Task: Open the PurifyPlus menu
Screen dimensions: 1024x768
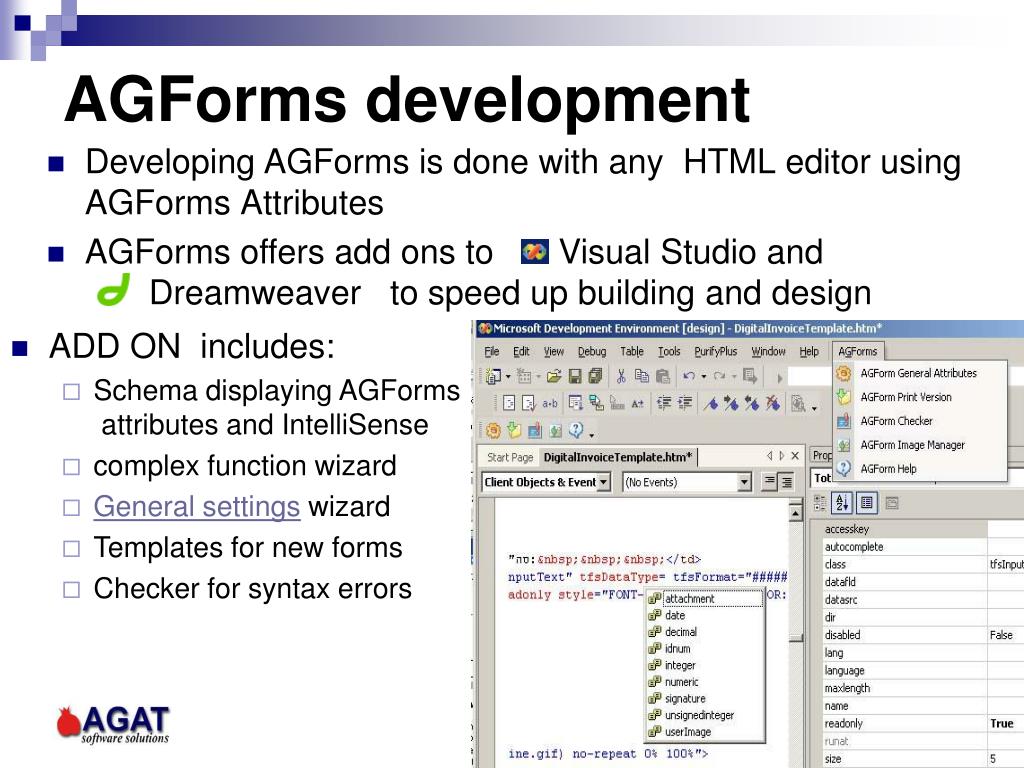Action: [x=716, y=351]
